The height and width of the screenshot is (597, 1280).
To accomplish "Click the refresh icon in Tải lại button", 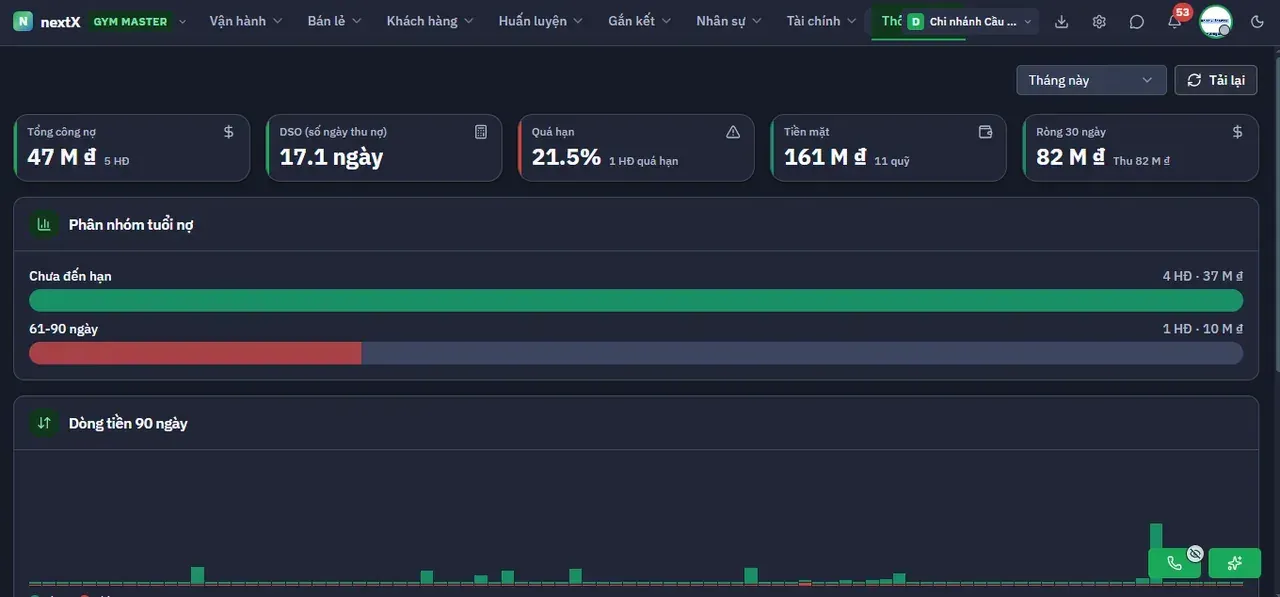I will [1194, 80].
